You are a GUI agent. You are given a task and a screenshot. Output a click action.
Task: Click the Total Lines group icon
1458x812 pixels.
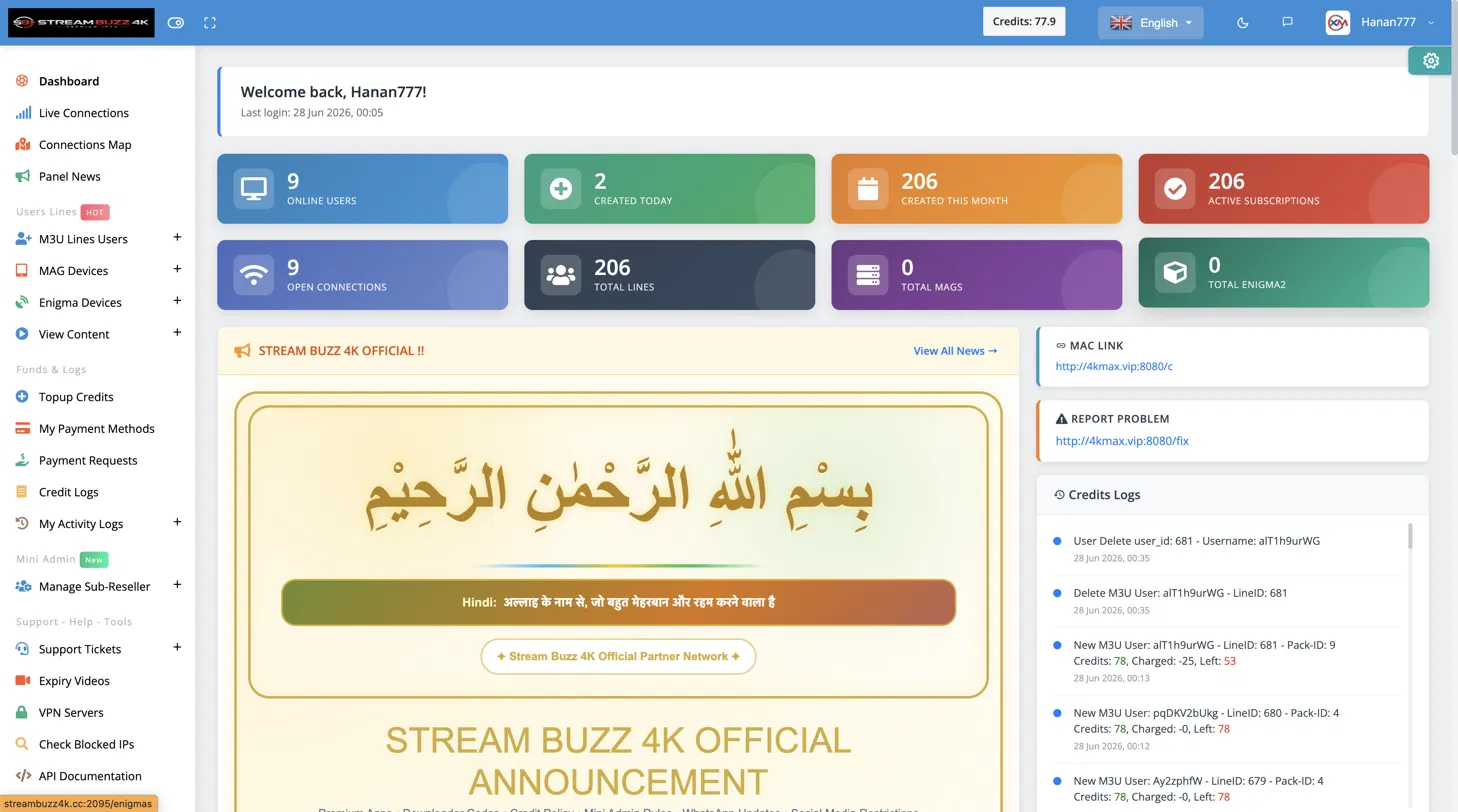pyautogui.click(x=561, y=275)
